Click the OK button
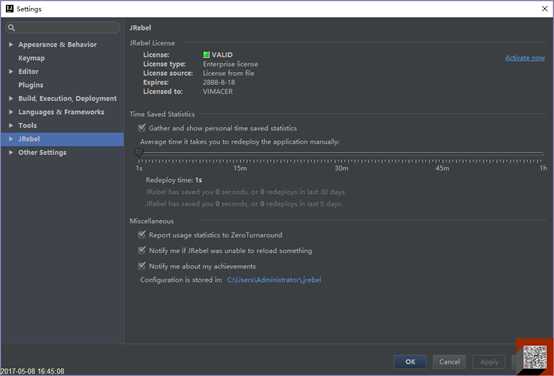 (410, 362)
